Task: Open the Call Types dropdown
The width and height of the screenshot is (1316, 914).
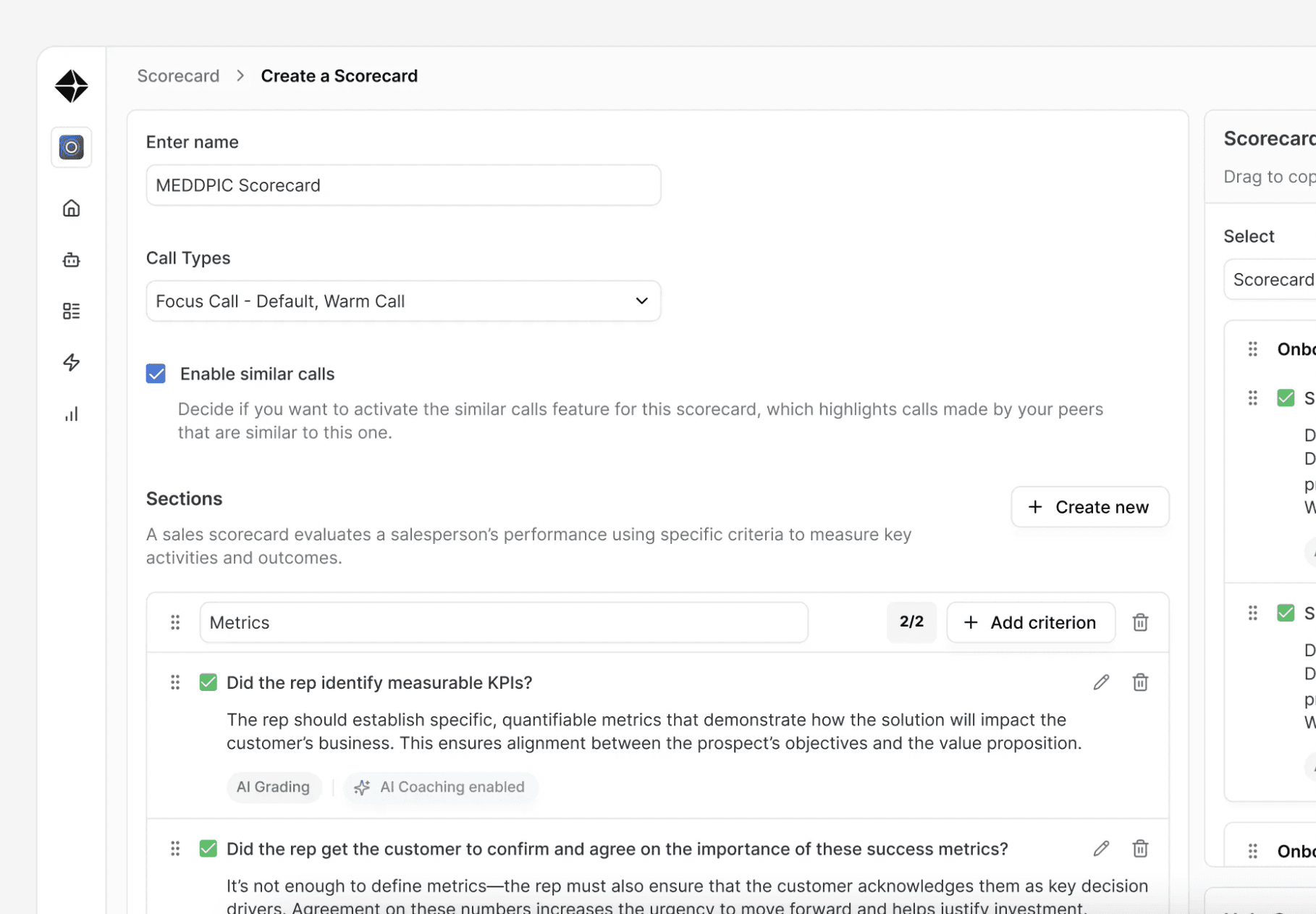Action: click(403, 301)
